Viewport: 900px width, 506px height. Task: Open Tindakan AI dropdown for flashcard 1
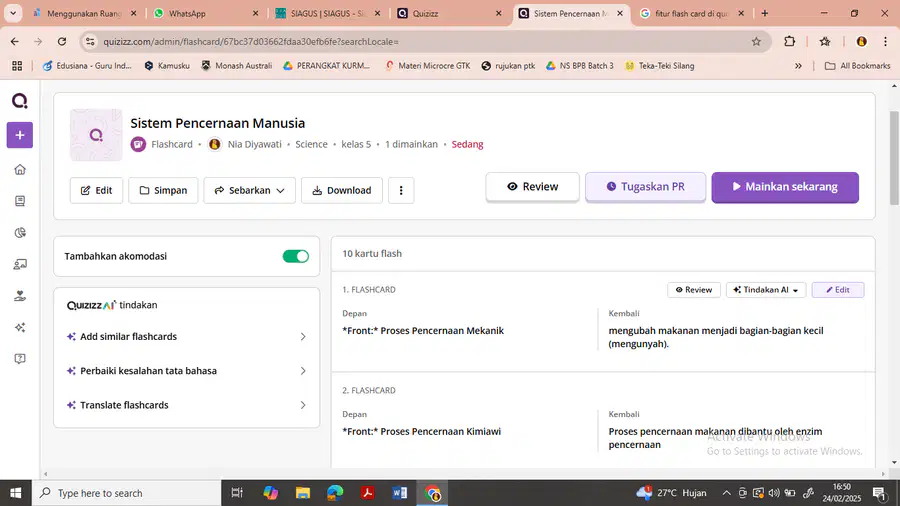point(766,290)
